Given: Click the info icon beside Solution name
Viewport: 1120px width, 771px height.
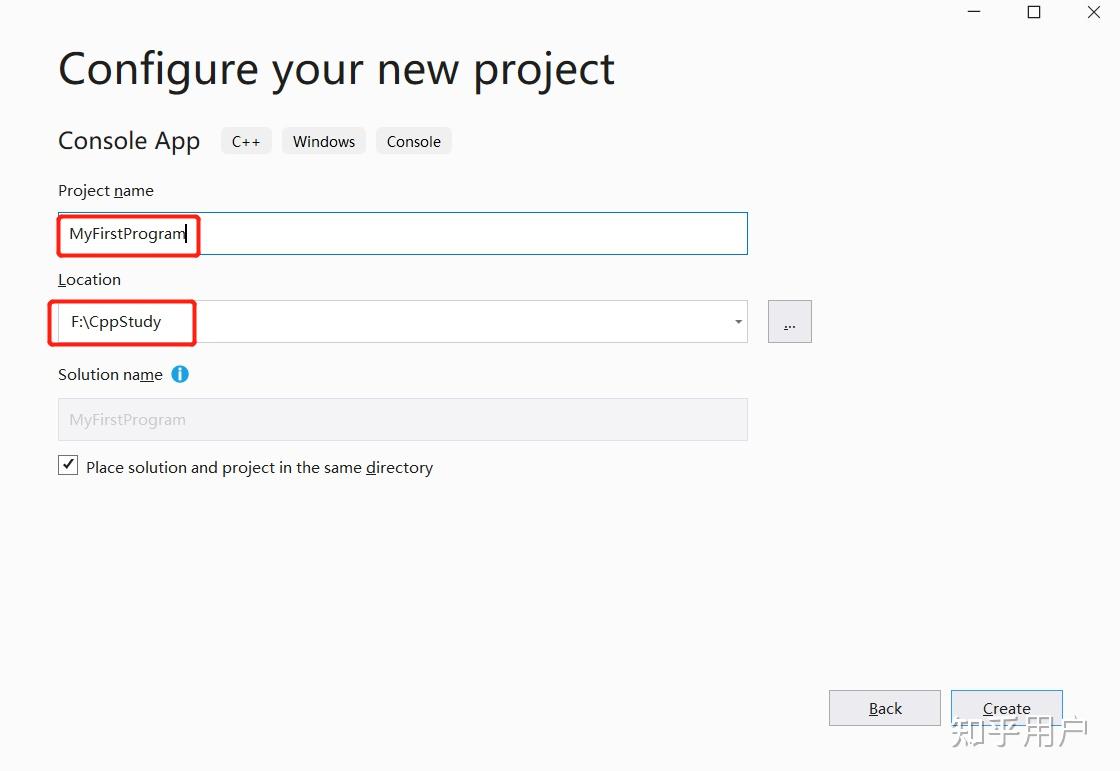Looking at the screenshot, I should click(x=180, y=374).
